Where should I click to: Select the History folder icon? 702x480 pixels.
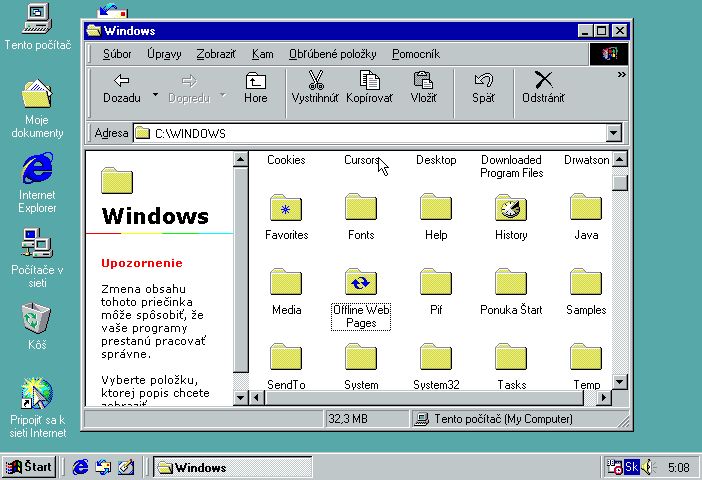tap(510, 208)
